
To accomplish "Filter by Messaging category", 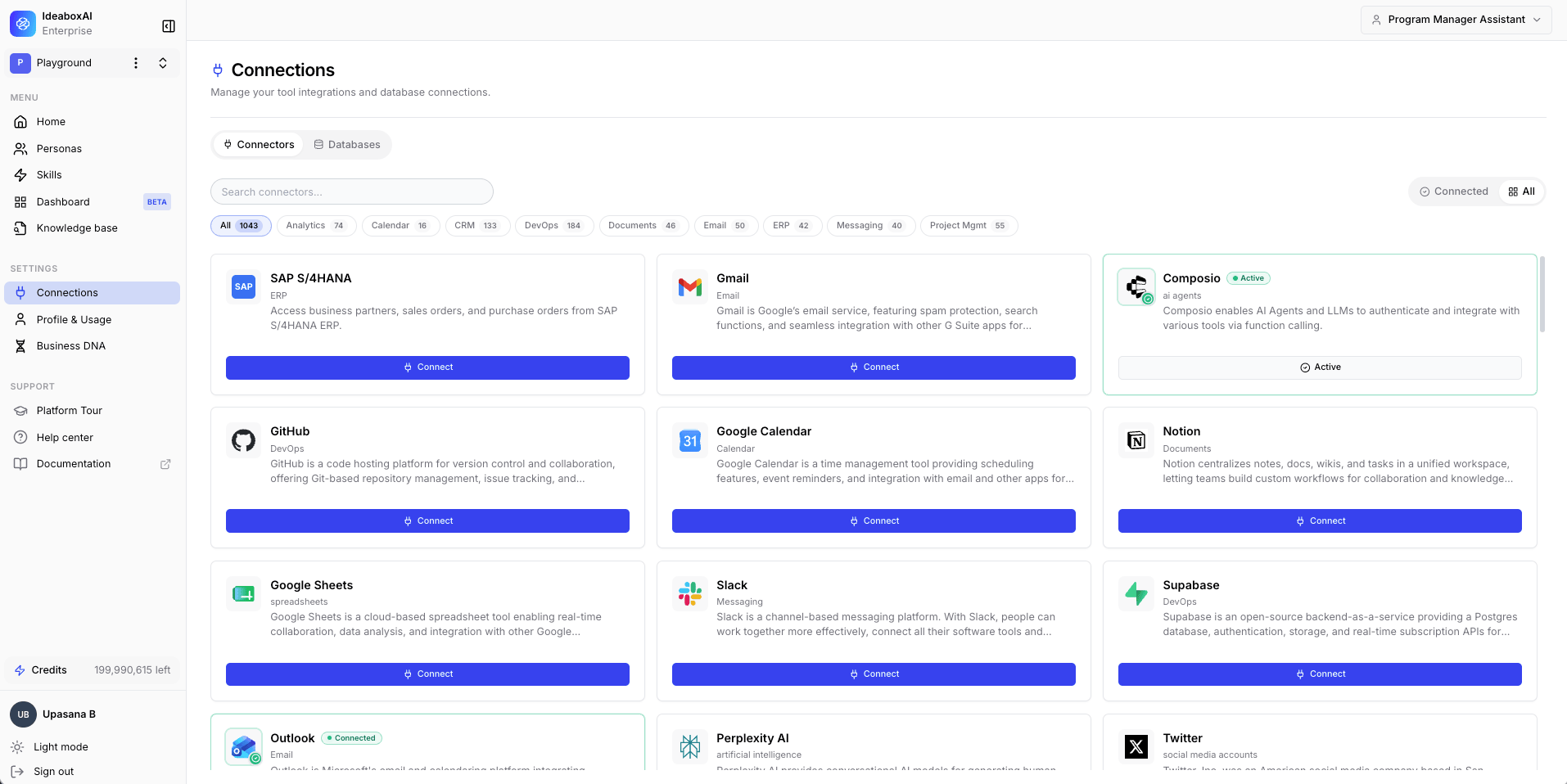I will [871, 226].
